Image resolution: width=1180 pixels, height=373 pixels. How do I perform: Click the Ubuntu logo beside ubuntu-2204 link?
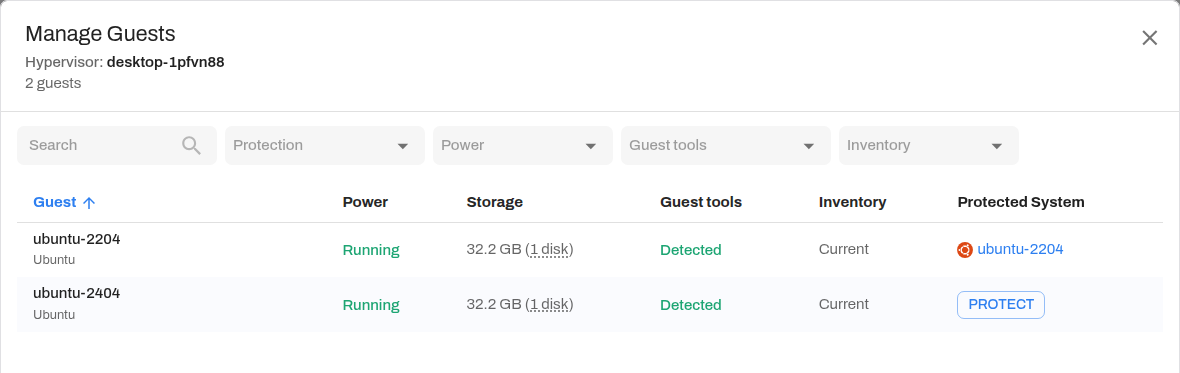965,250
